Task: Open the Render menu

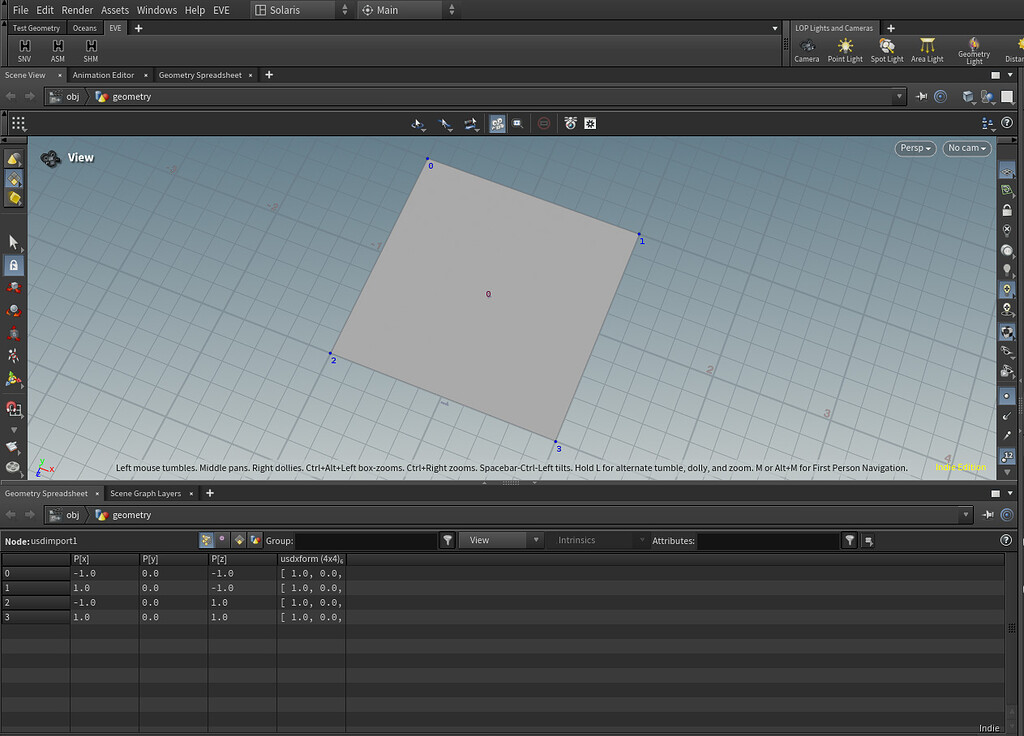Action: coord(77,10)
